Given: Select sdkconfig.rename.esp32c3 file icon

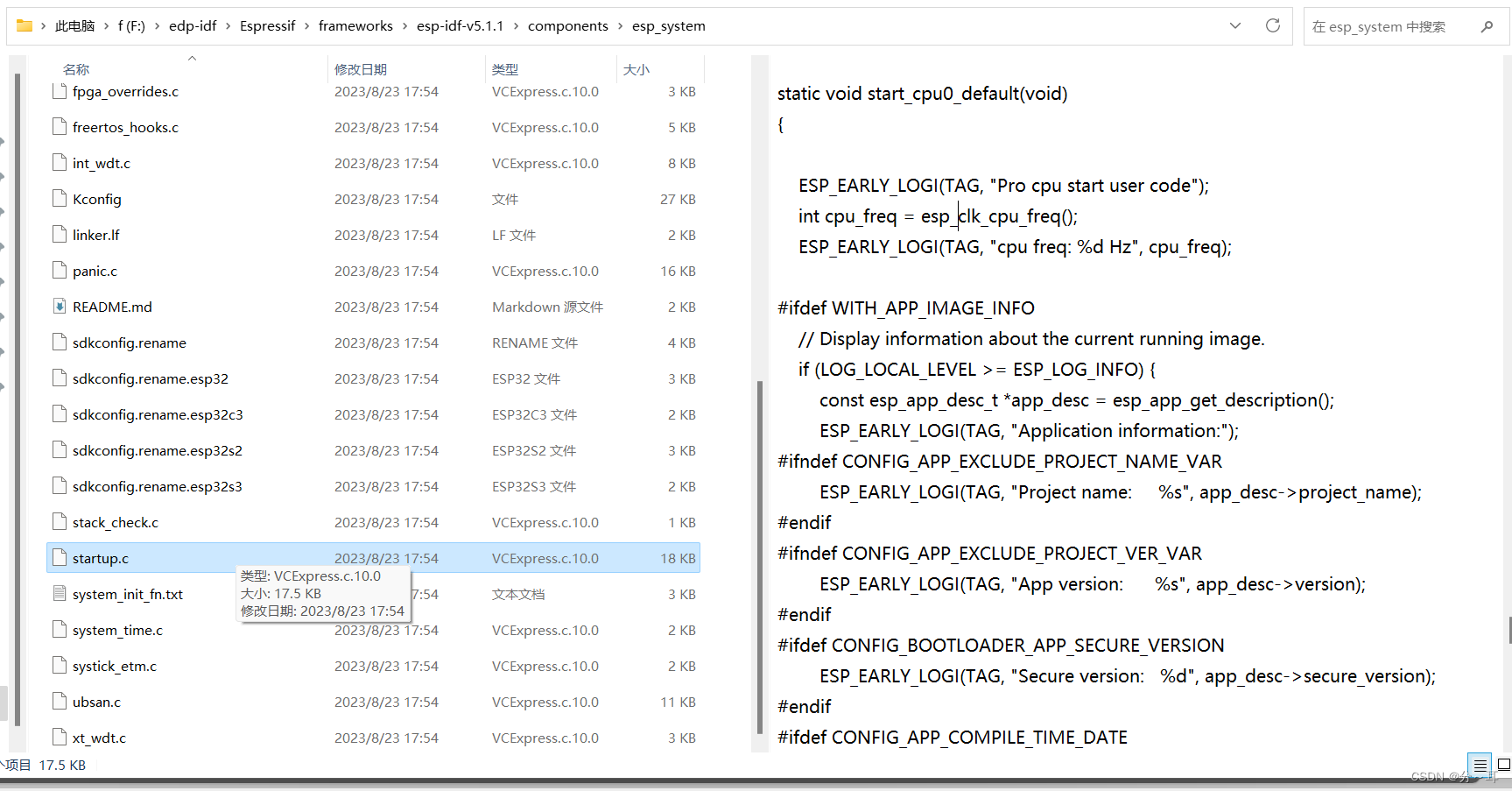Looking at the screenshot, I should coord(60,414).
